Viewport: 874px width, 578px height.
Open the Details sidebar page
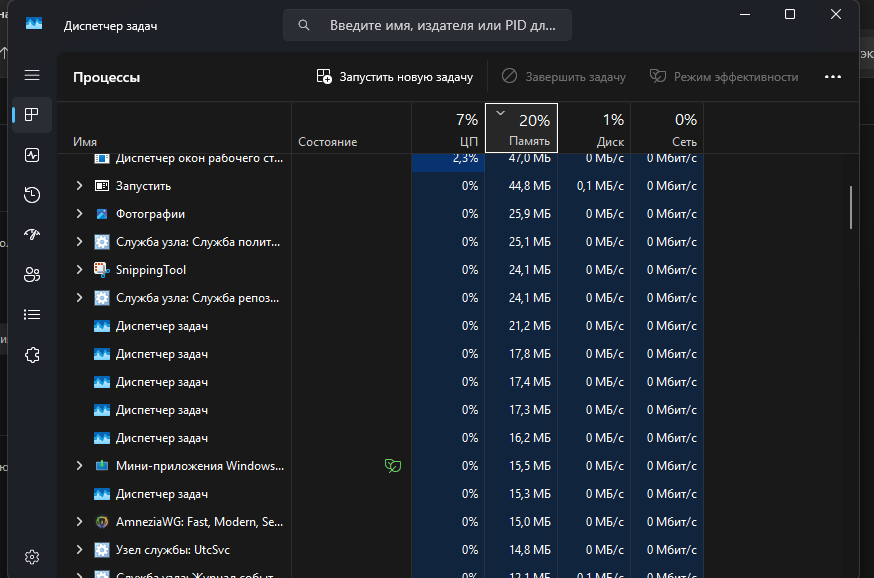point(32,315)
